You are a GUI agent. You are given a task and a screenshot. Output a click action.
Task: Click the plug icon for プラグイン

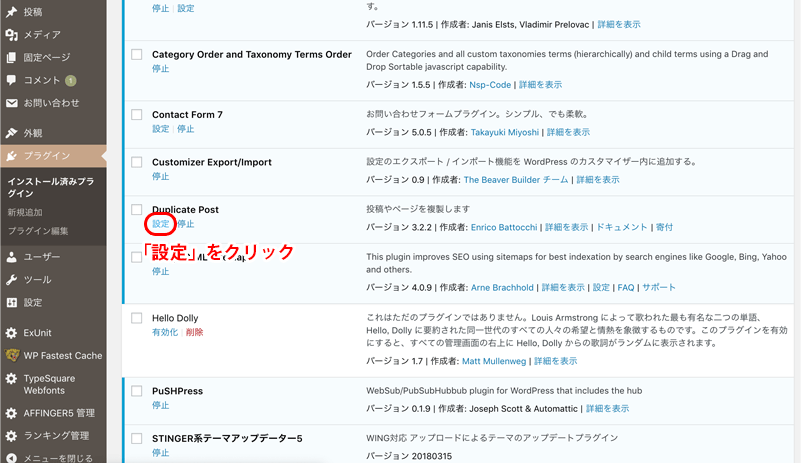point(11,156)
